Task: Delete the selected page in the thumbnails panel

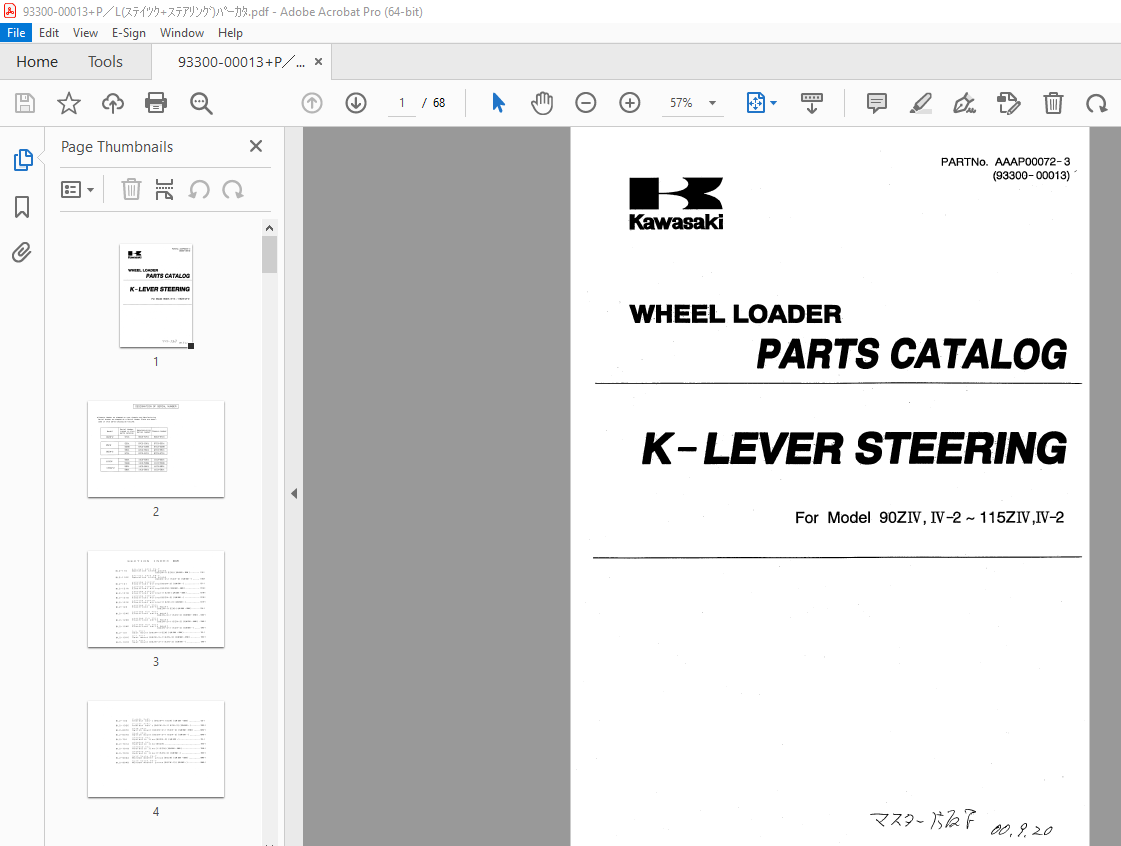Action: (131, 190)
